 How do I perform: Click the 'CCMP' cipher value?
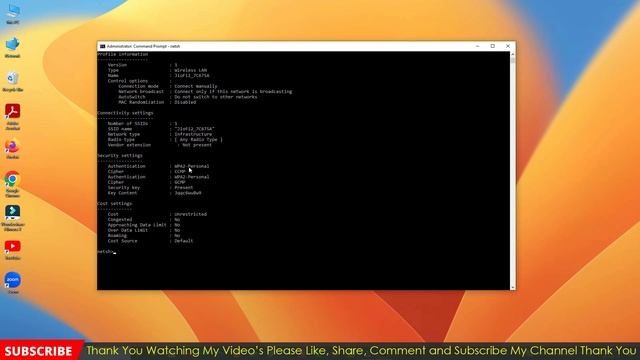[x=180, y=171]
